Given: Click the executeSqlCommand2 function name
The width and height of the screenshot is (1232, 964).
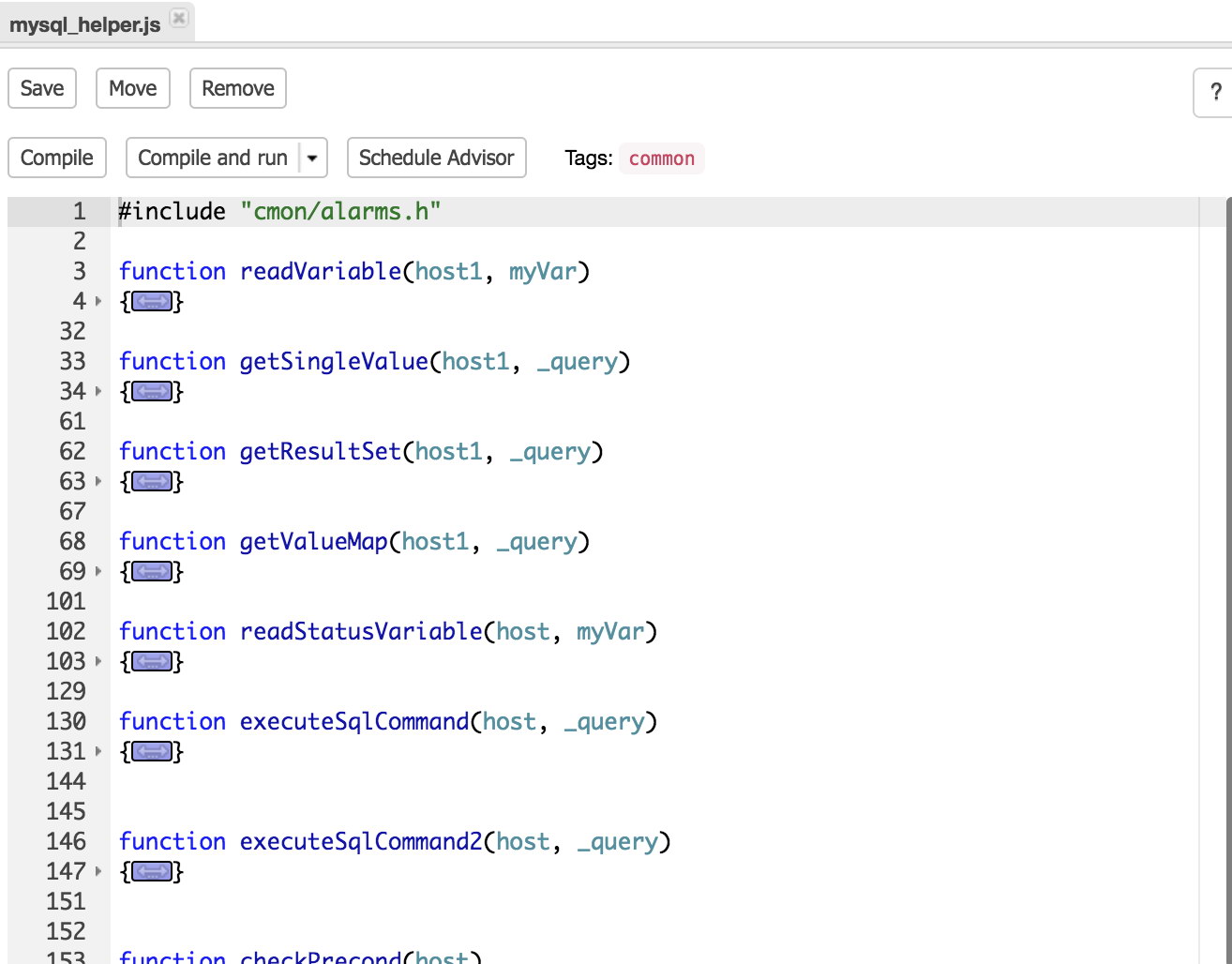Looking at the screenshot, I should tap(361, 841).
